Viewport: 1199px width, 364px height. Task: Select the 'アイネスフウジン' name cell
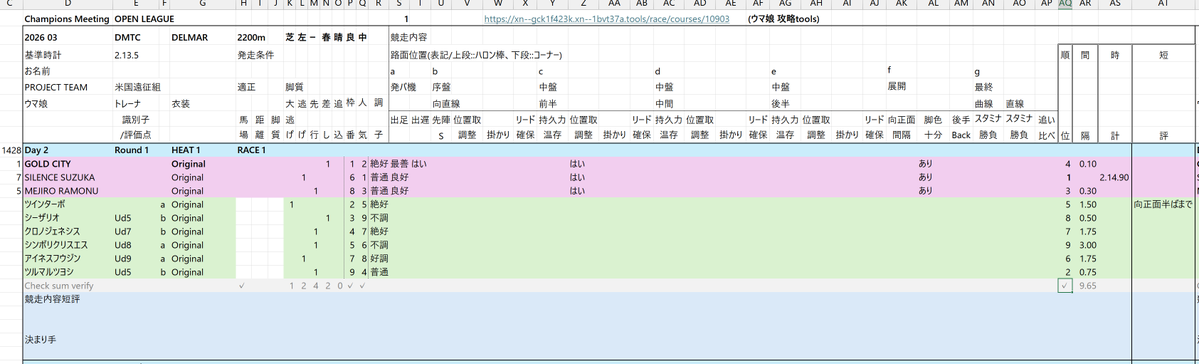click(52, 258)
